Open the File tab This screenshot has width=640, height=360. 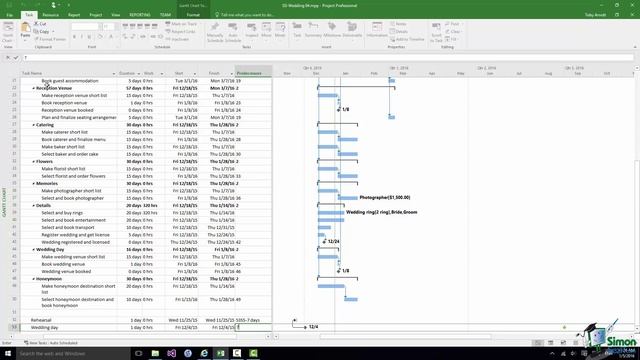9,15
